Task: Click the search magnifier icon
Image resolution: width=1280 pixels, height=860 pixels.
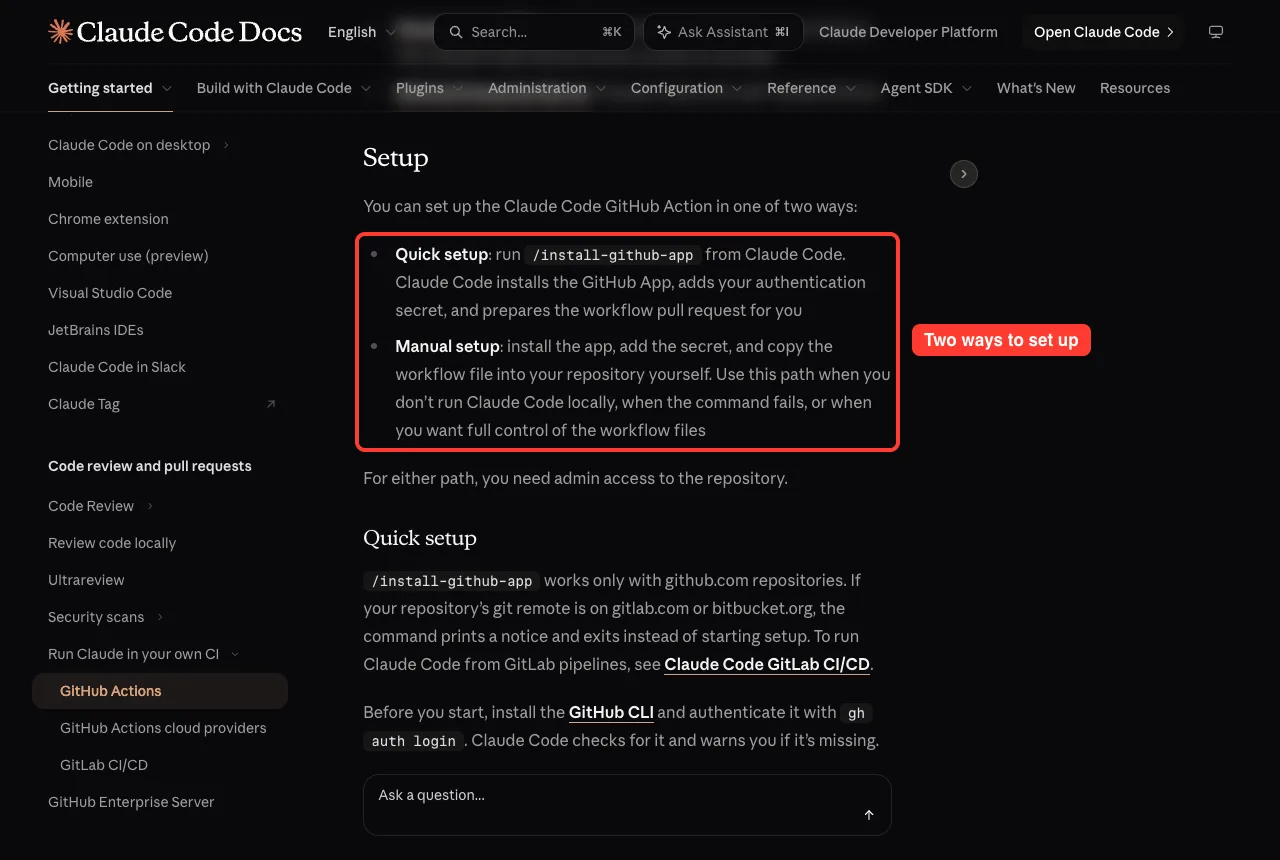Action: click(456, 32)
